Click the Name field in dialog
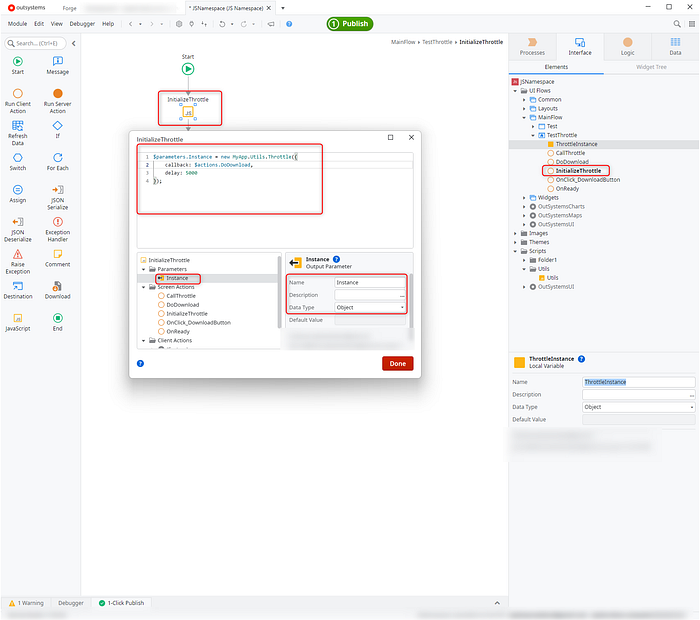This screenshot has height=620, width=700. (369, 283)
